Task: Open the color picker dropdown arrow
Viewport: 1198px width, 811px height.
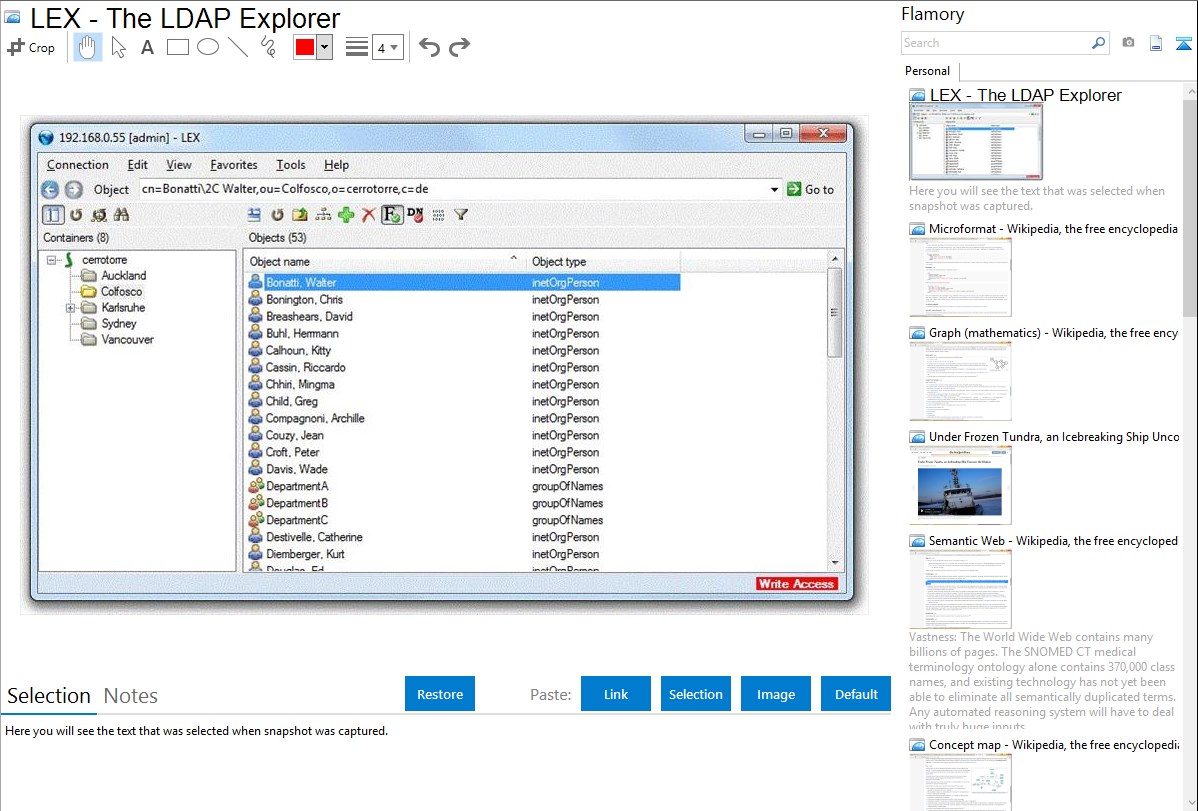Action: coord(324,47)
